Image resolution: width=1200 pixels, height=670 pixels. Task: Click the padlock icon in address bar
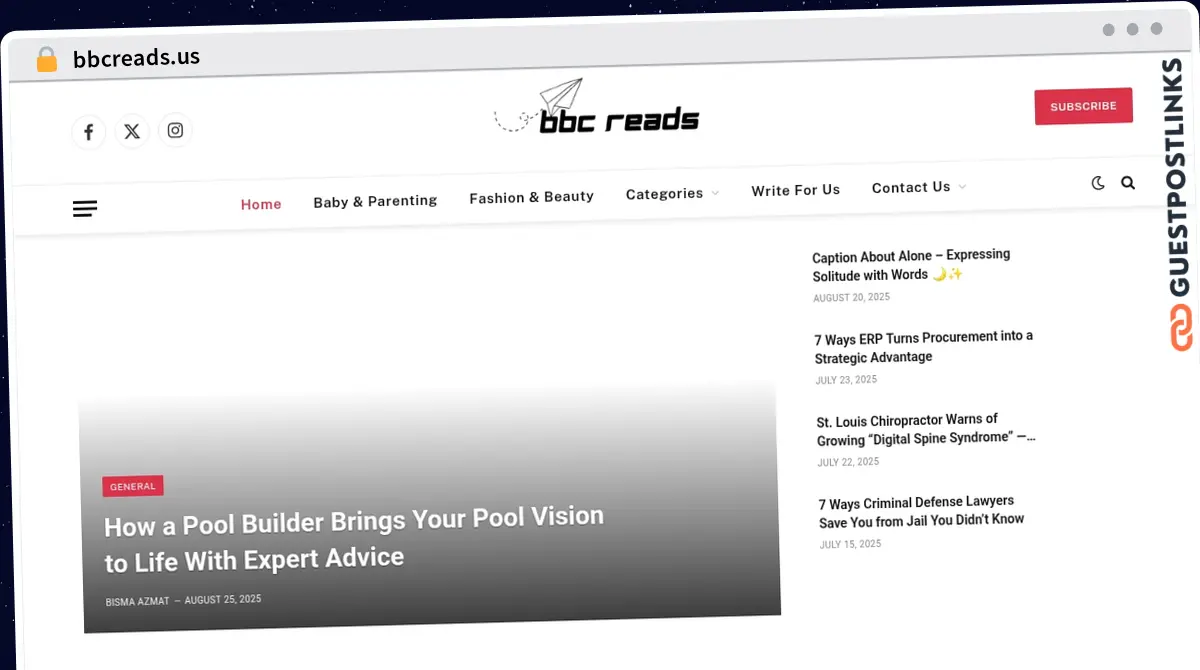tap(46, 59)
